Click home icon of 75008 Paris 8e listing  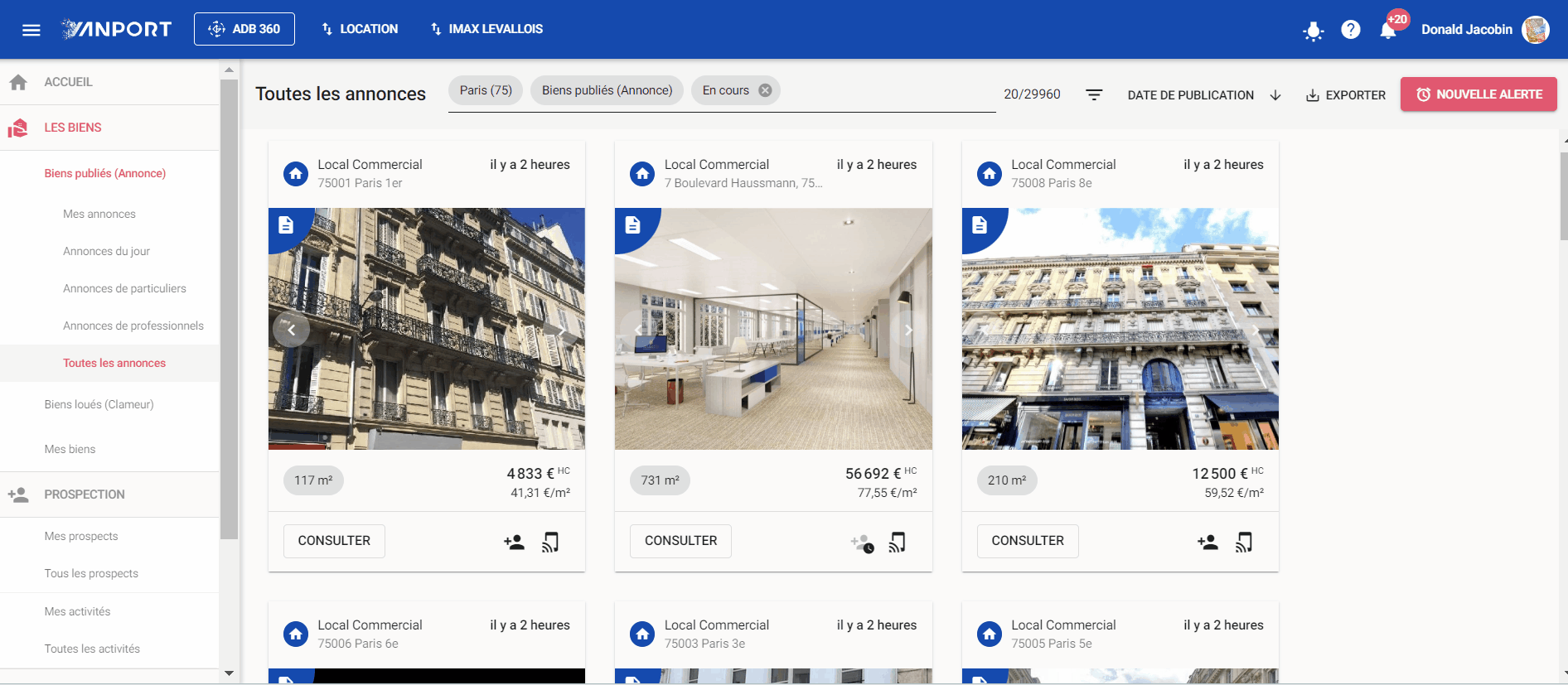pyautogui.click(x=990, y=174)
